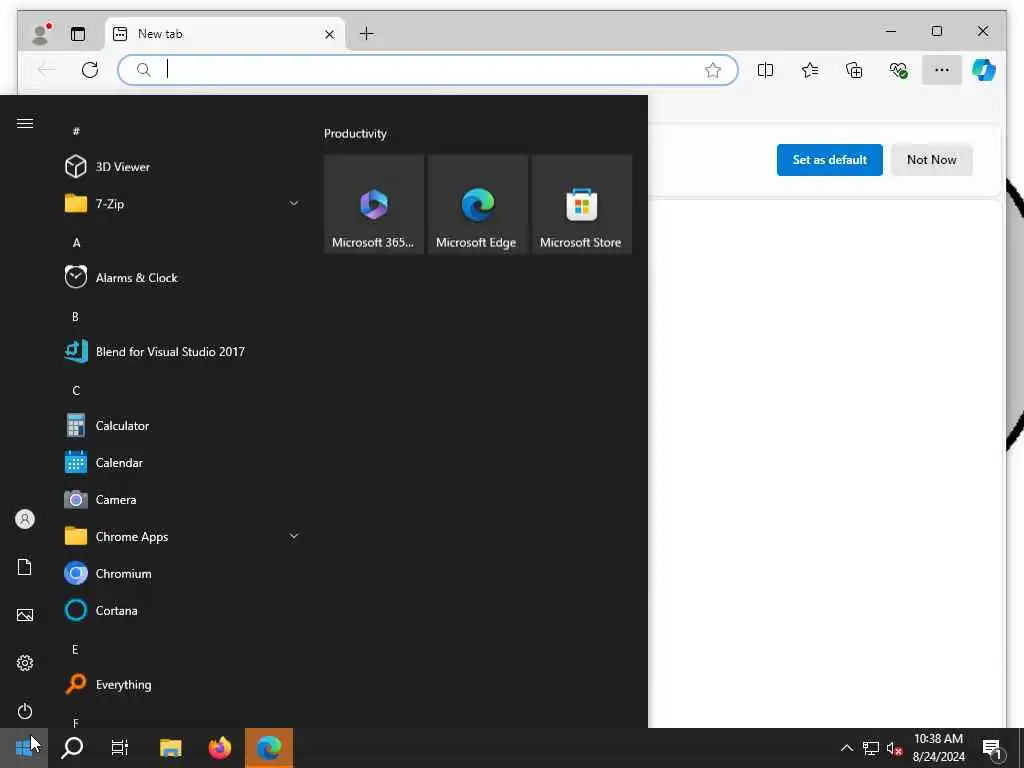This screenshot has height=768, width=1024.
Task: Open the Calendar app
Action: tap(183, 462)
